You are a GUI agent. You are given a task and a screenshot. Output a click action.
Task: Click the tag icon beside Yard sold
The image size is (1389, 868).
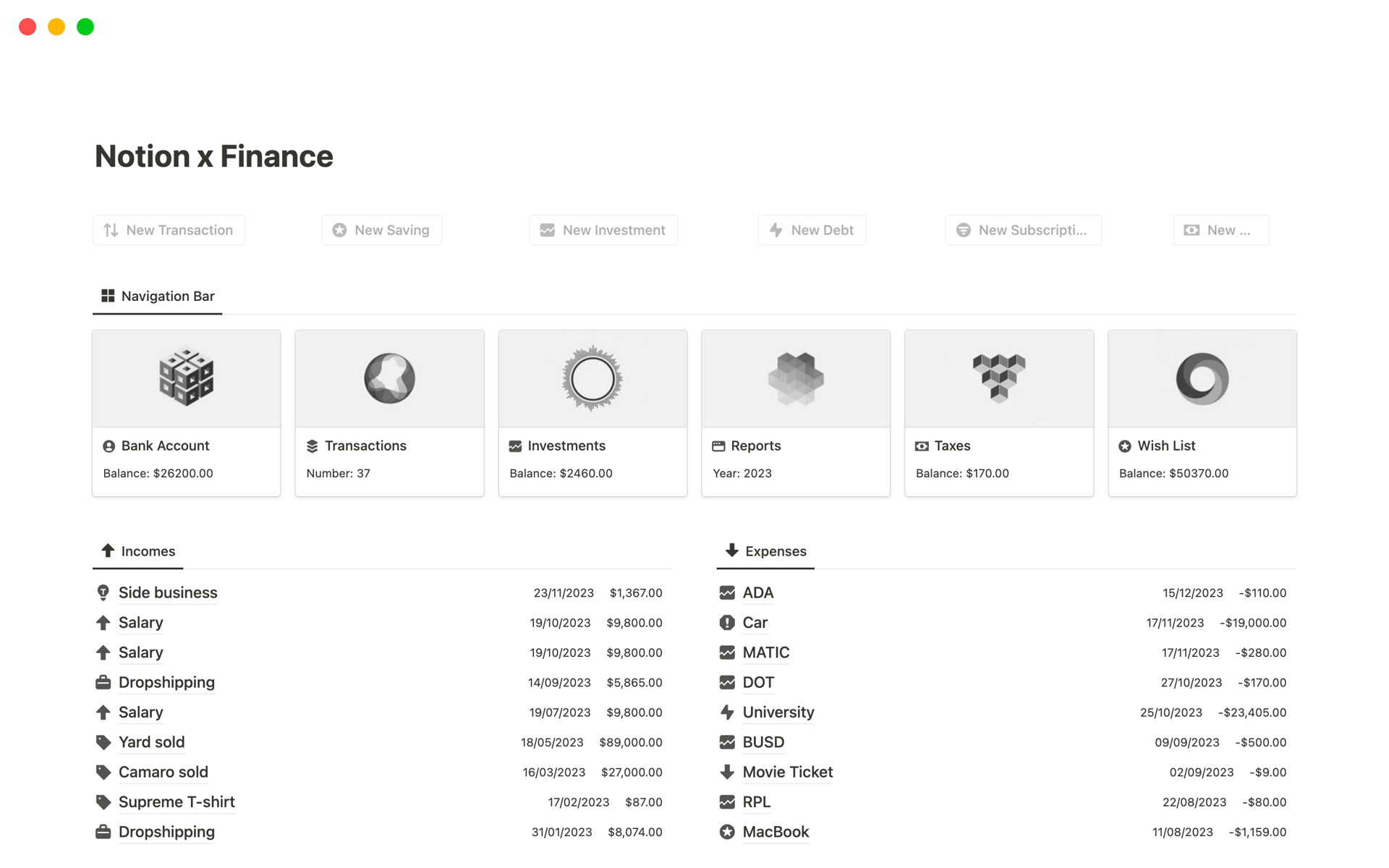tap(103, 742)
